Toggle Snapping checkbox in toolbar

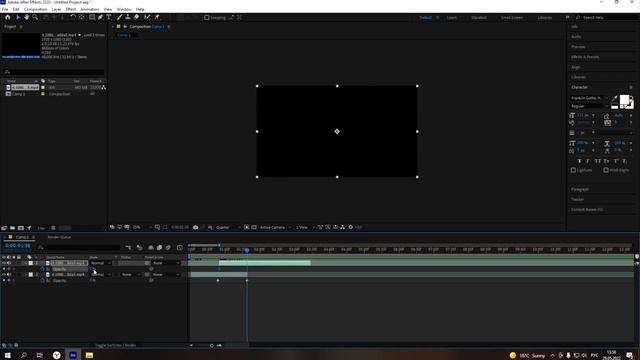pyautogui.click(x=207, y=18)
